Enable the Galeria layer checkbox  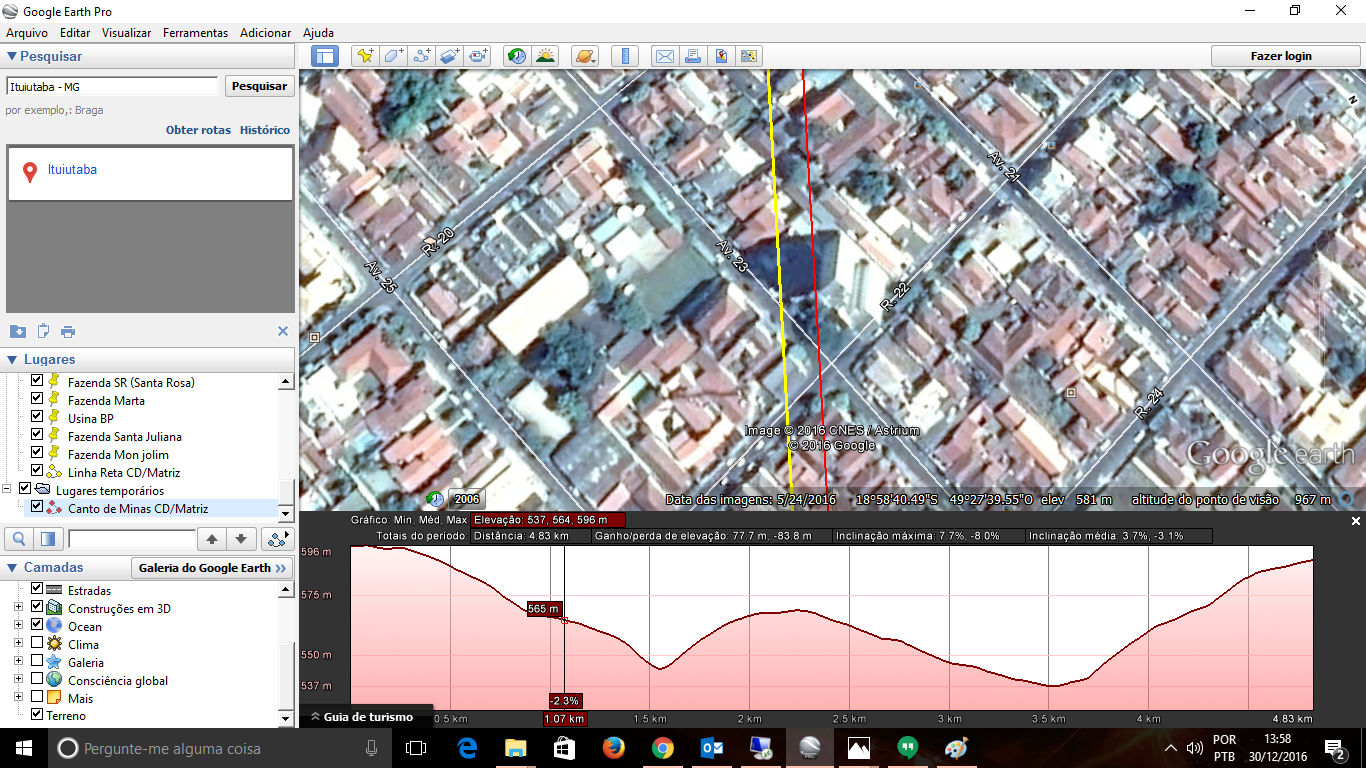37,662
